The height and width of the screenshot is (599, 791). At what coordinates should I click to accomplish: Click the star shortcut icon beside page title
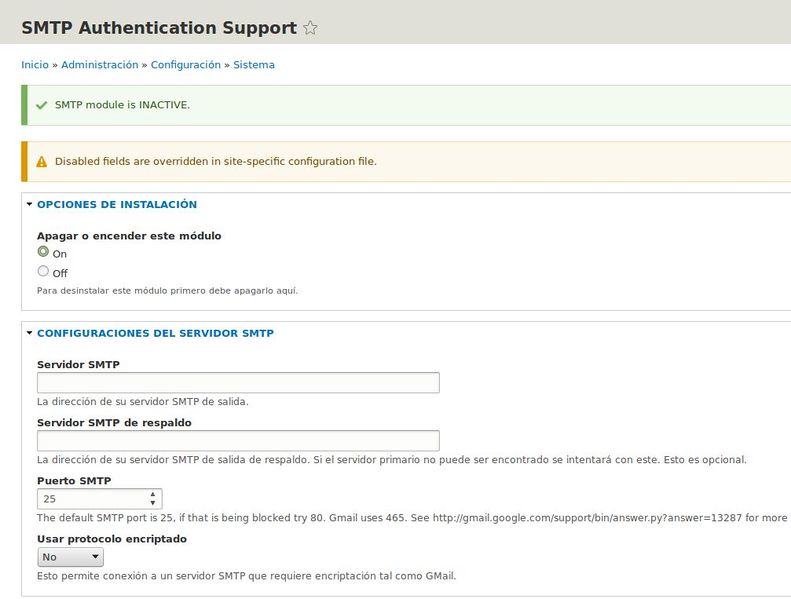click(x=310, y=27)
